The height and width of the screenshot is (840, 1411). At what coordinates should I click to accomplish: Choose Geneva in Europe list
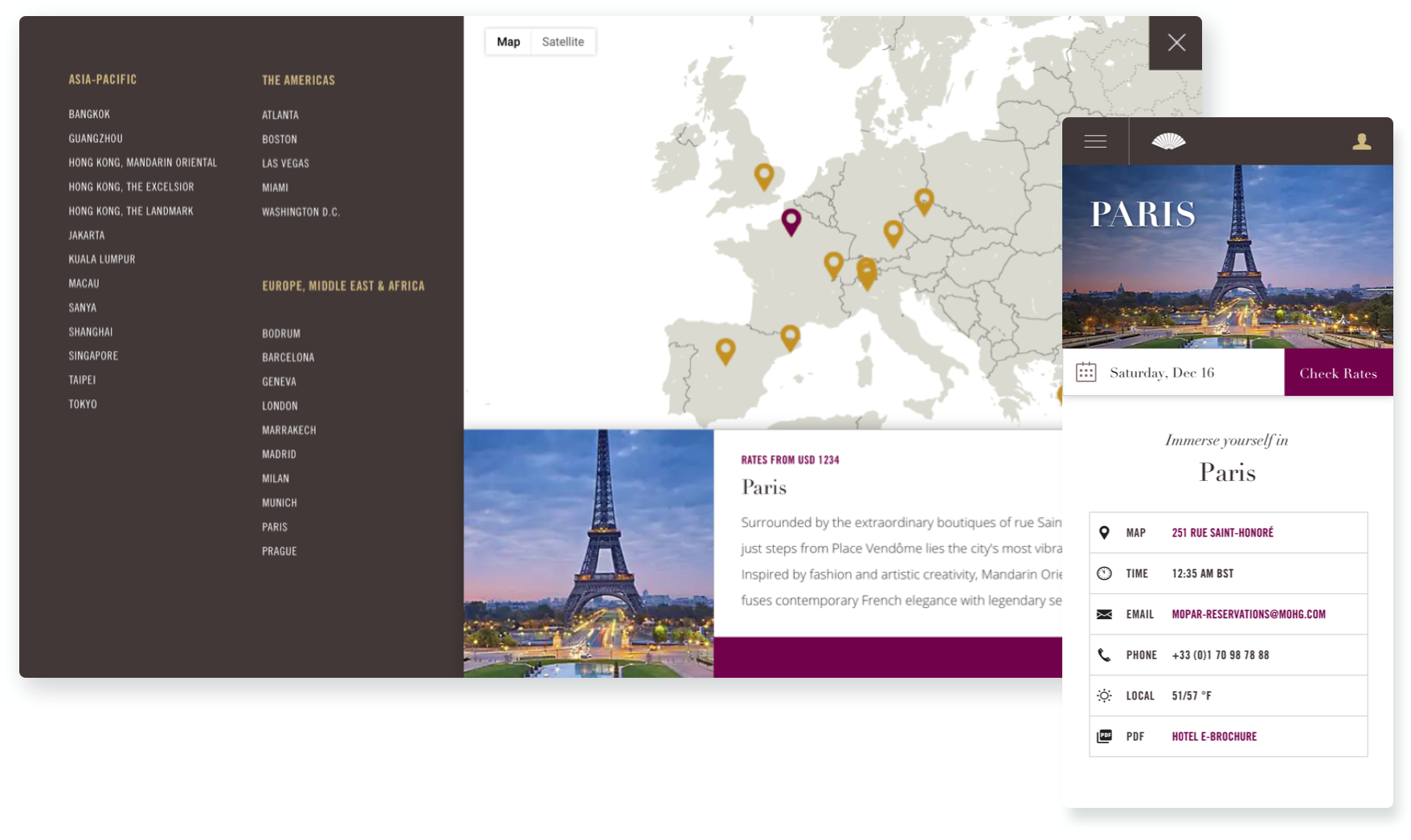click(x=279, y=381)
